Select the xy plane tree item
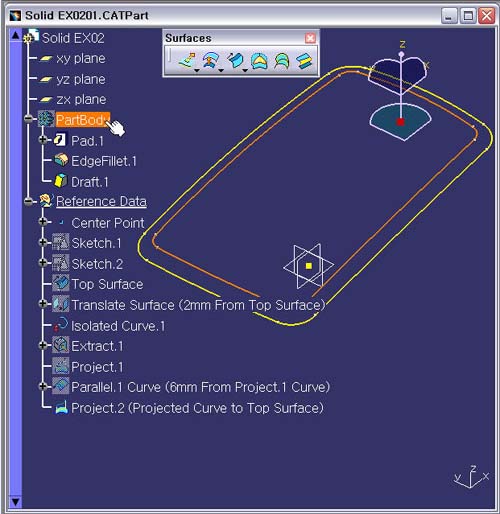Image resolution: width=500 pixels, height=514 pixels. pos(81,59)
